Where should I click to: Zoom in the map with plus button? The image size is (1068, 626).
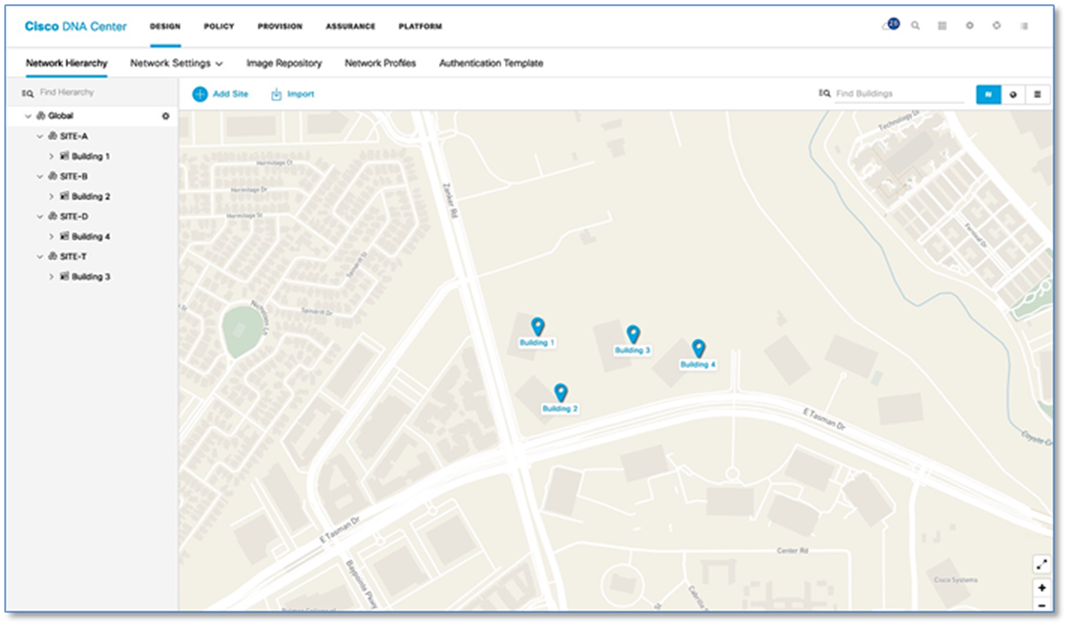tap(1041, 588)
